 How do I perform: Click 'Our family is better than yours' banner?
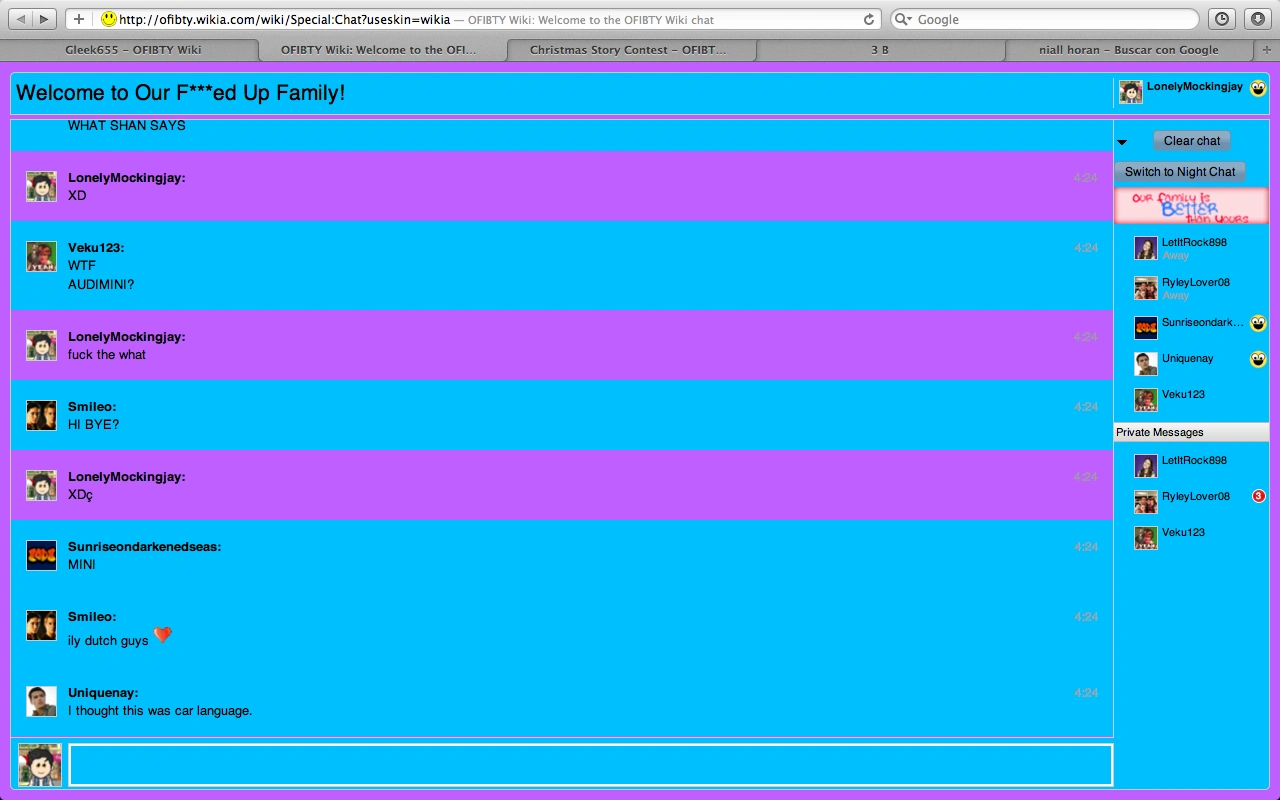tap(1191, 207)
